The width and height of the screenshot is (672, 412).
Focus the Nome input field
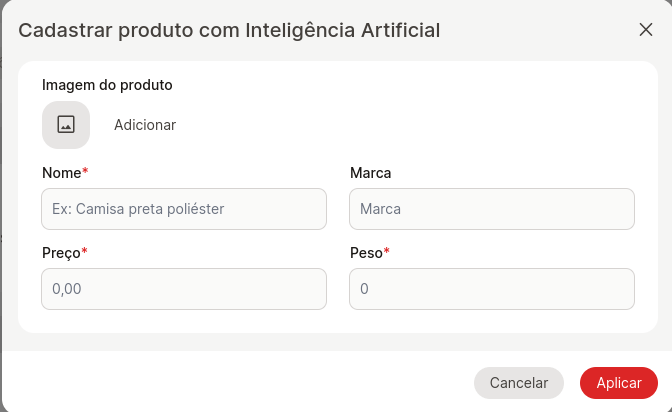click(x=184, y=209)
